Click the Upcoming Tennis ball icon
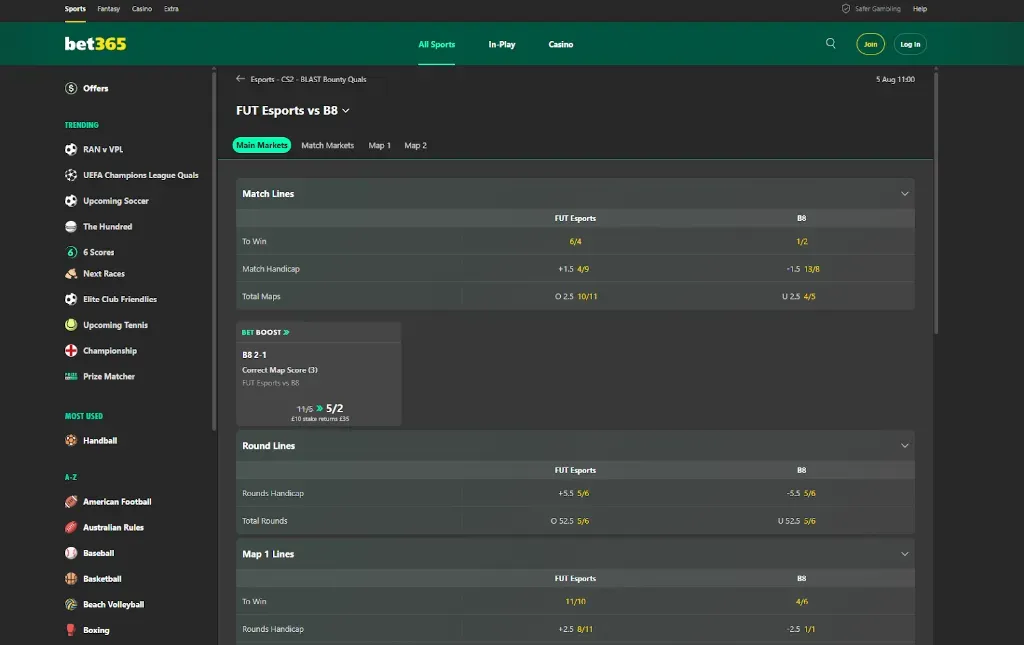Image resolution: width=1024 pixels, height=645 pixels. point(71,325)
